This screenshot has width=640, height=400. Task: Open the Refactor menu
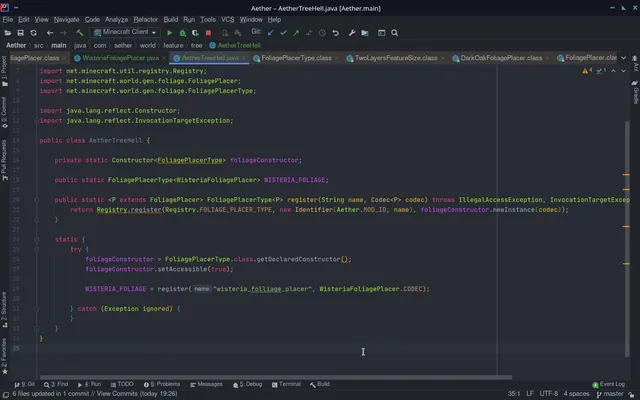pyautogui.click(x=145, y=20)
